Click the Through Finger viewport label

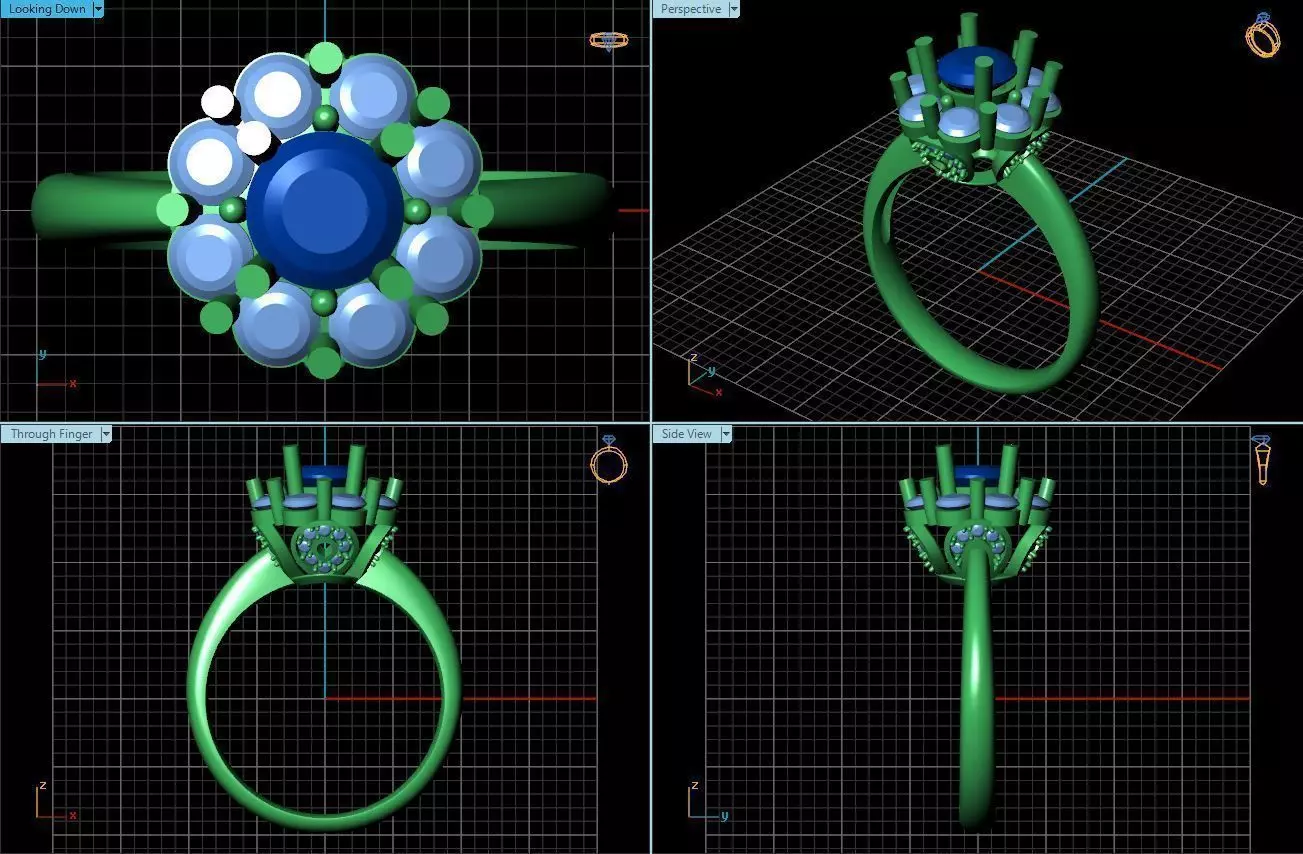click(x=50, y=434)
